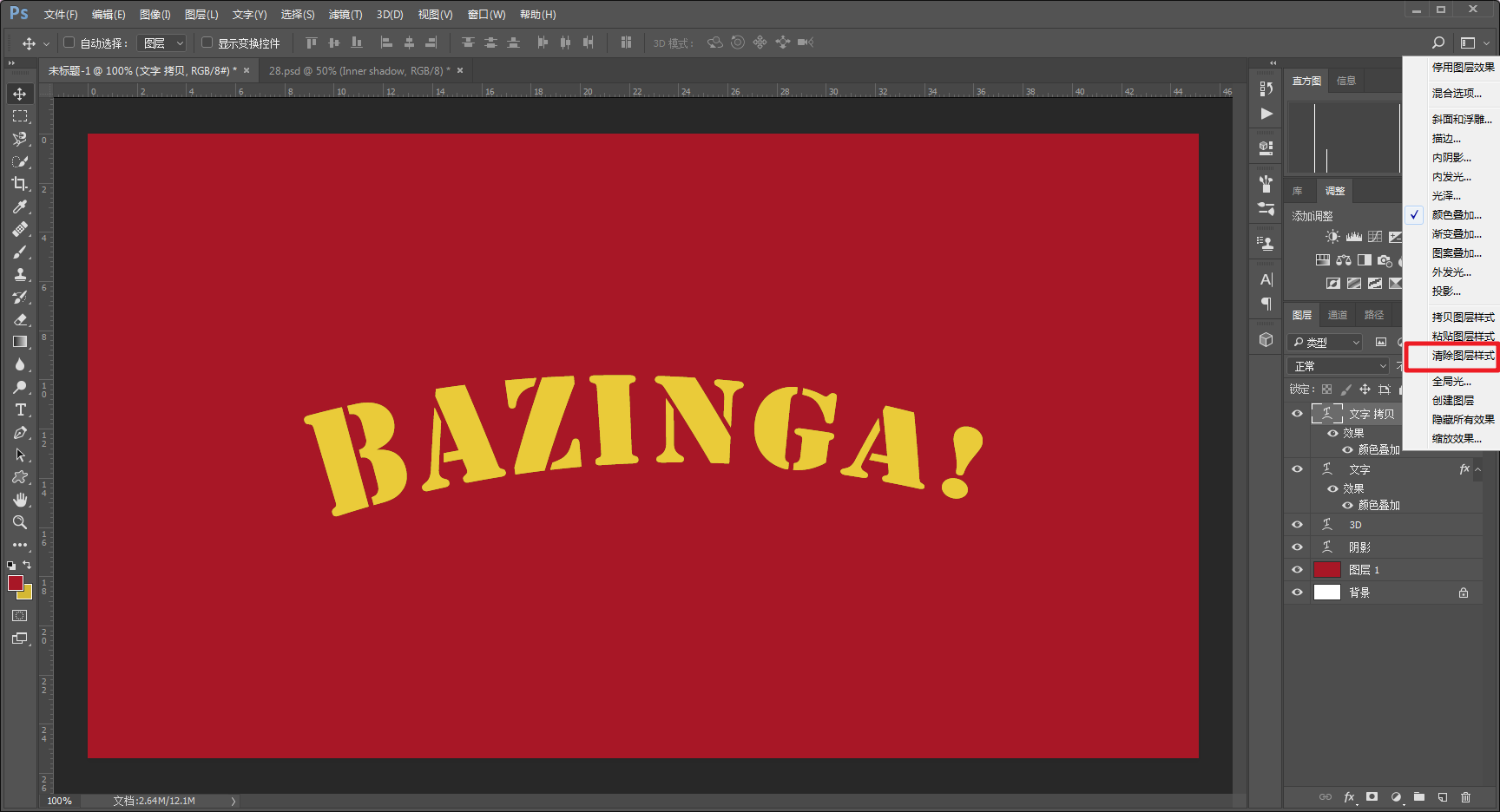Viewport: 1500px width, 812px height.
Task: Toggle visibility of 文字 拷贝 layer
Action: tap(1297, 414)
